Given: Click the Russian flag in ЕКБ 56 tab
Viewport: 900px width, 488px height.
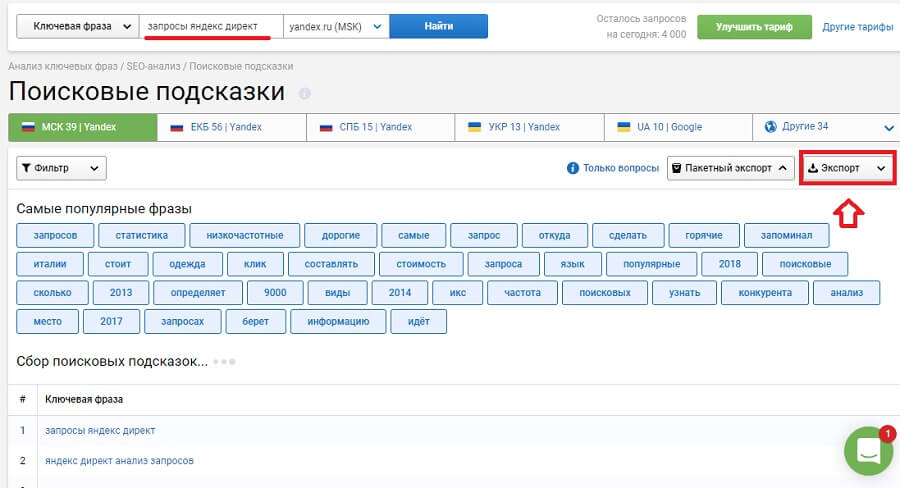Looking at the screenshot, I should click(177, 128).
